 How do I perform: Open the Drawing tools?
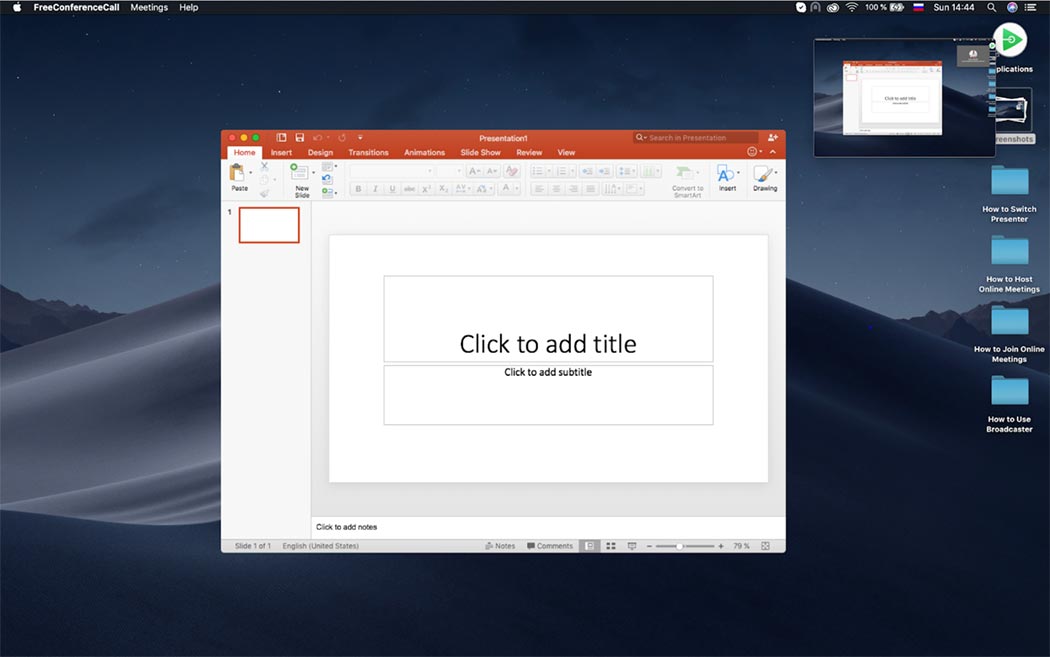[x=764, y=176]
